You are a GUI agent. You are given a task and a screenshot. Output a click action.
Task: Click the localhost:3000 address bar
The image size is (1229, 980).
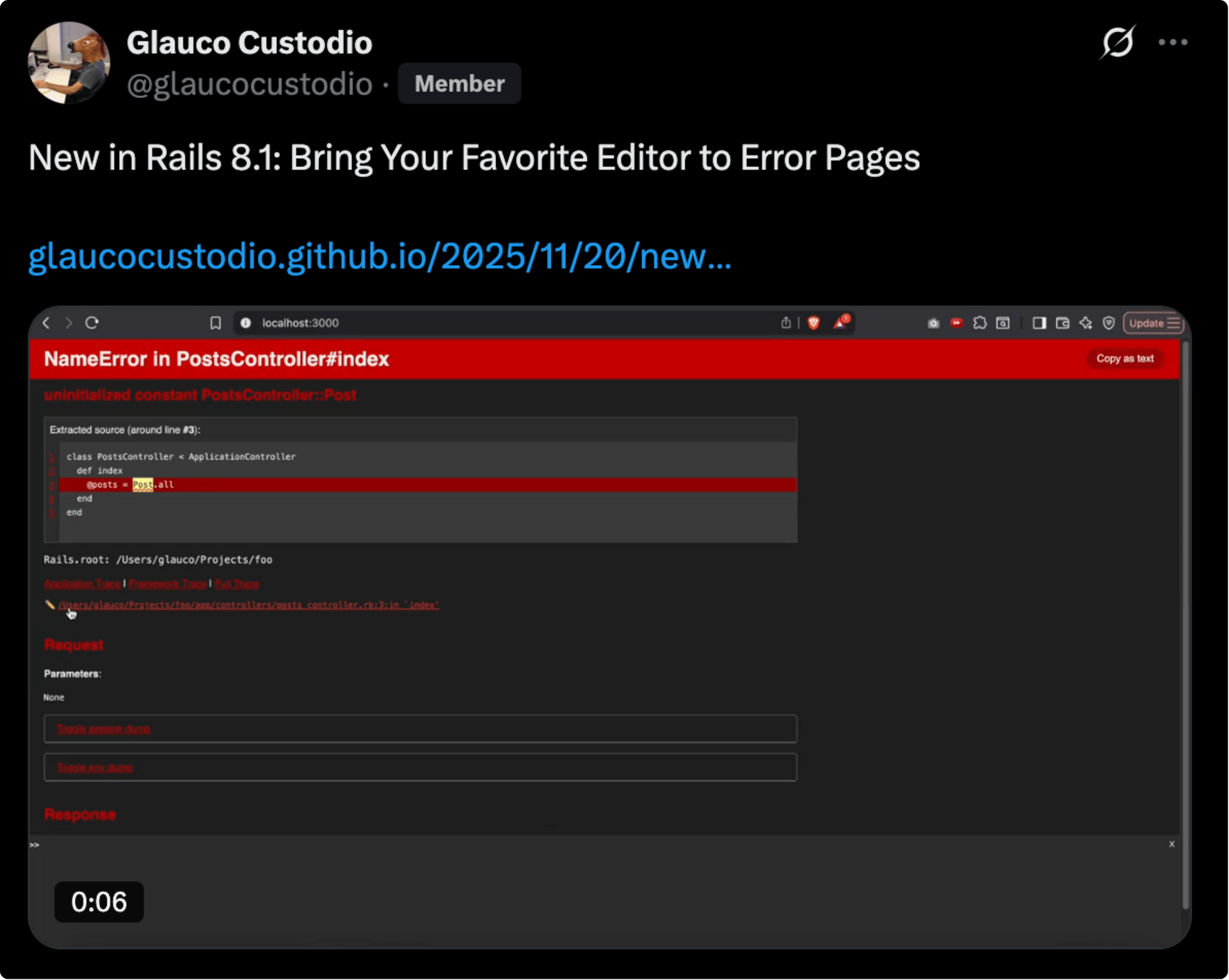(448, 323)
